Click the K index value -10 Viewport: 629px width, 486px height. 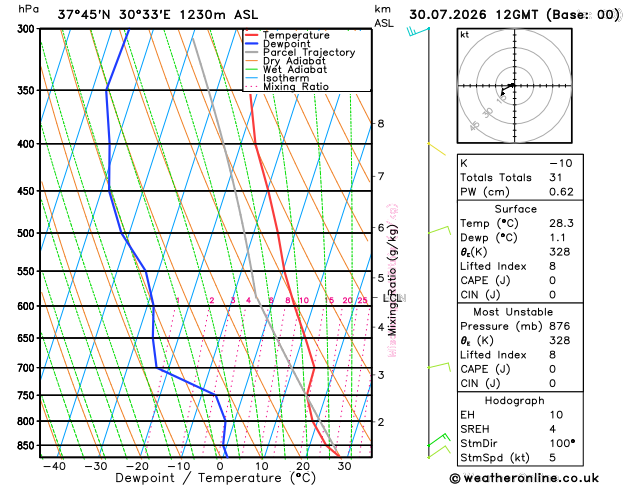coord(561,163)
